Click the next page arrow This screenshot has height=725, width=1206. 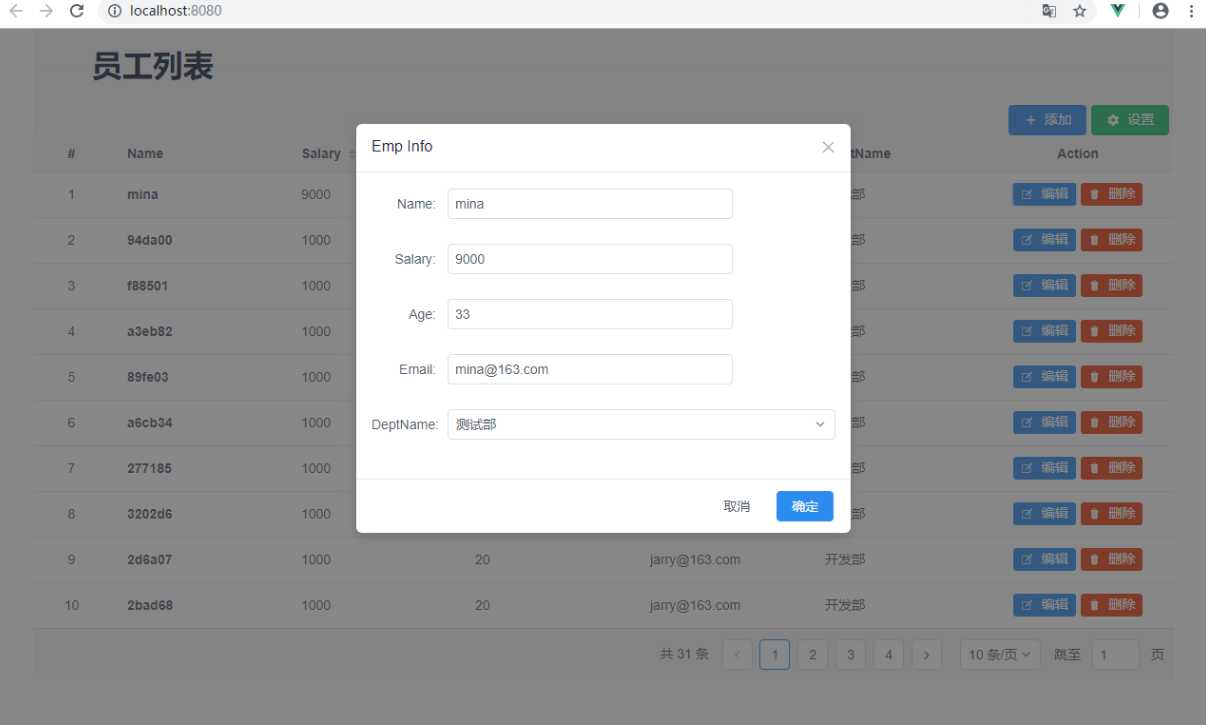926,655
